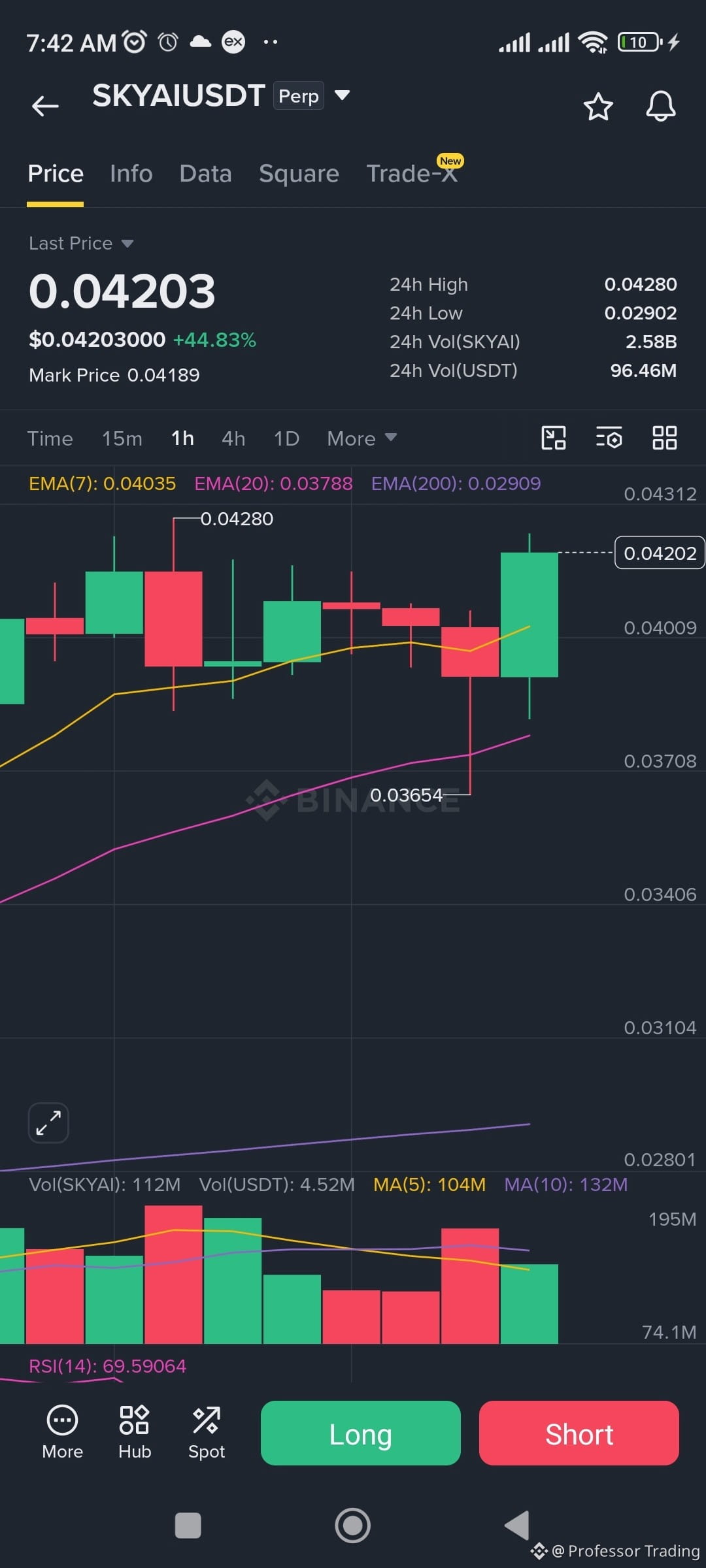
Task: Tap the 0.03654 low marker on chart
Action: [406, 795]
